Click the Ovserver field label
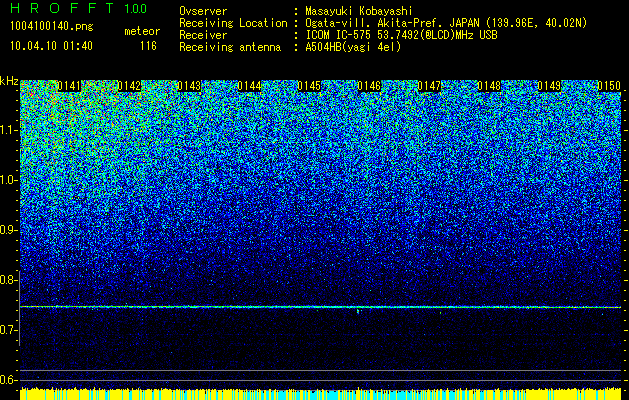The image size is (629, 400). 203,11
